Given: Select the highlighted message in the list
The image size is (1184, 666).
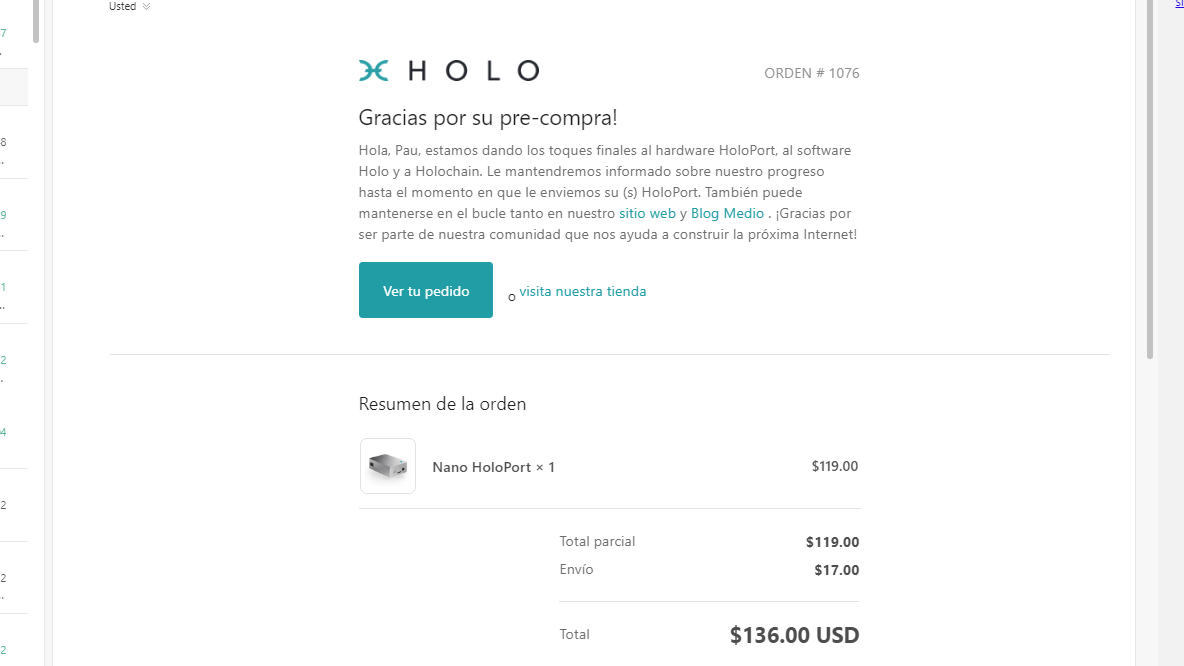Looking at the screenshot, I should pos(14,87).
